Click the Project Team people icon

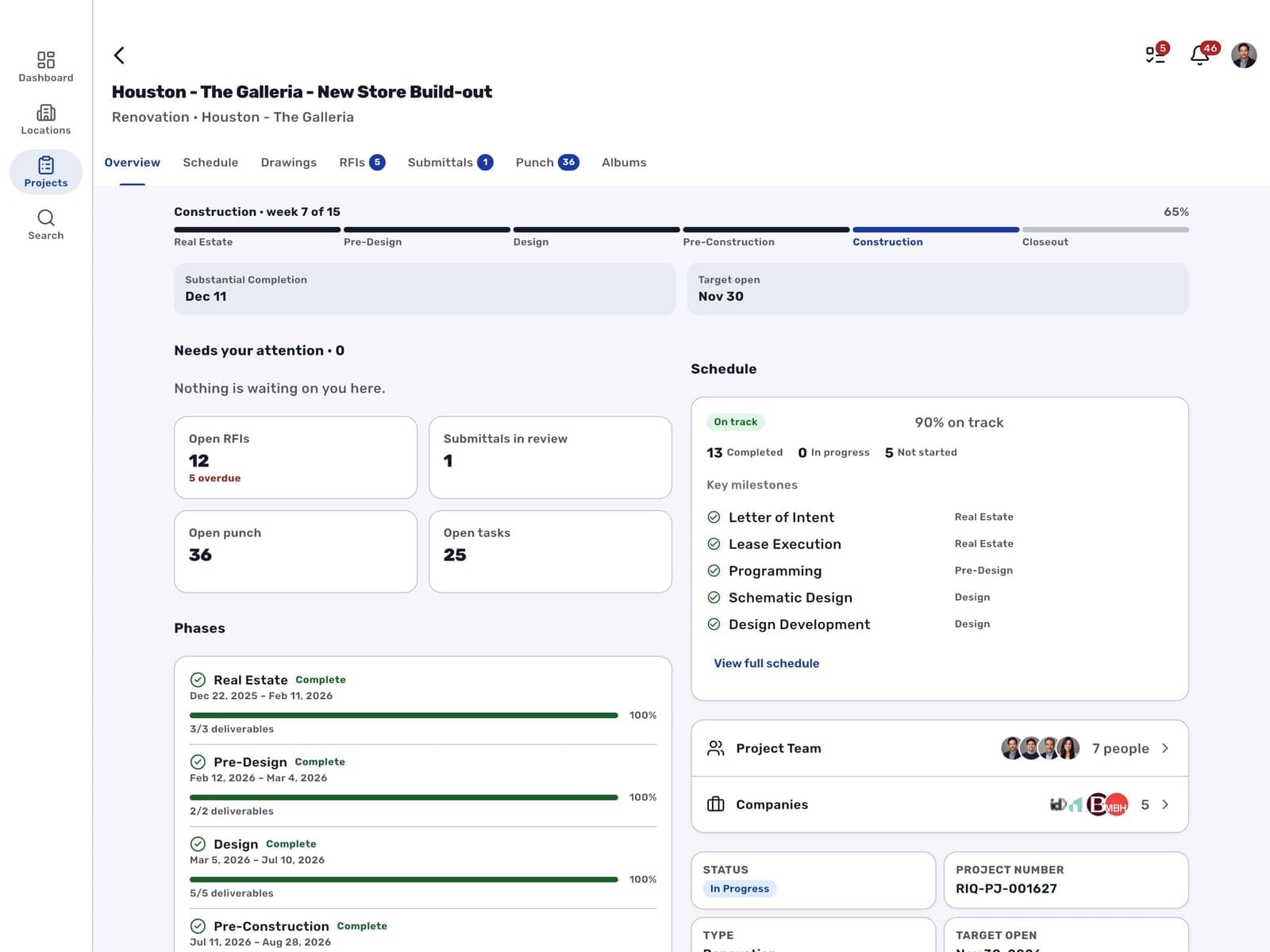715,748
